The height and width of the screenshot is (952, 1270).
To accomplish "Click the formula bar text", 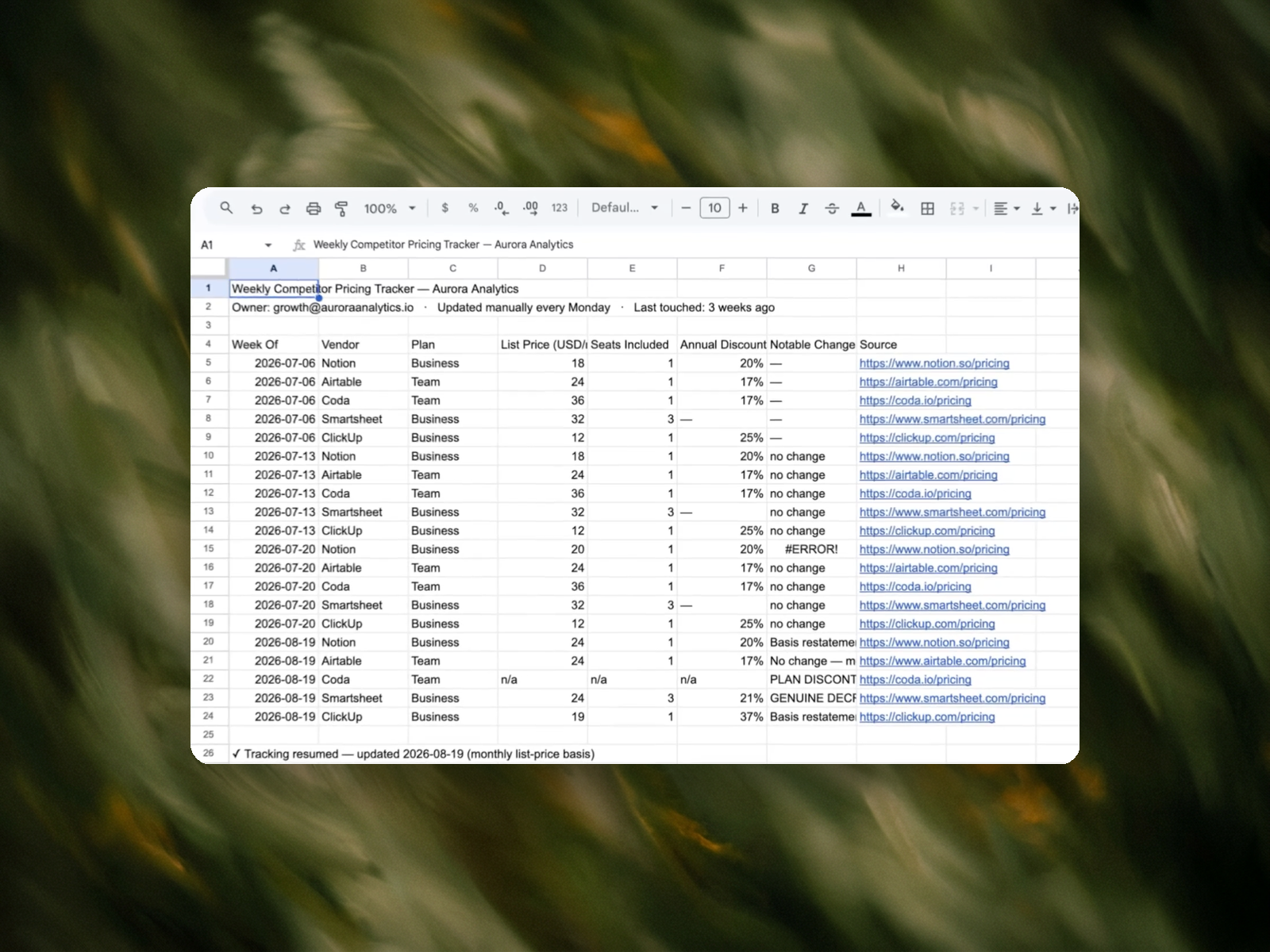I will pos(443,244).
